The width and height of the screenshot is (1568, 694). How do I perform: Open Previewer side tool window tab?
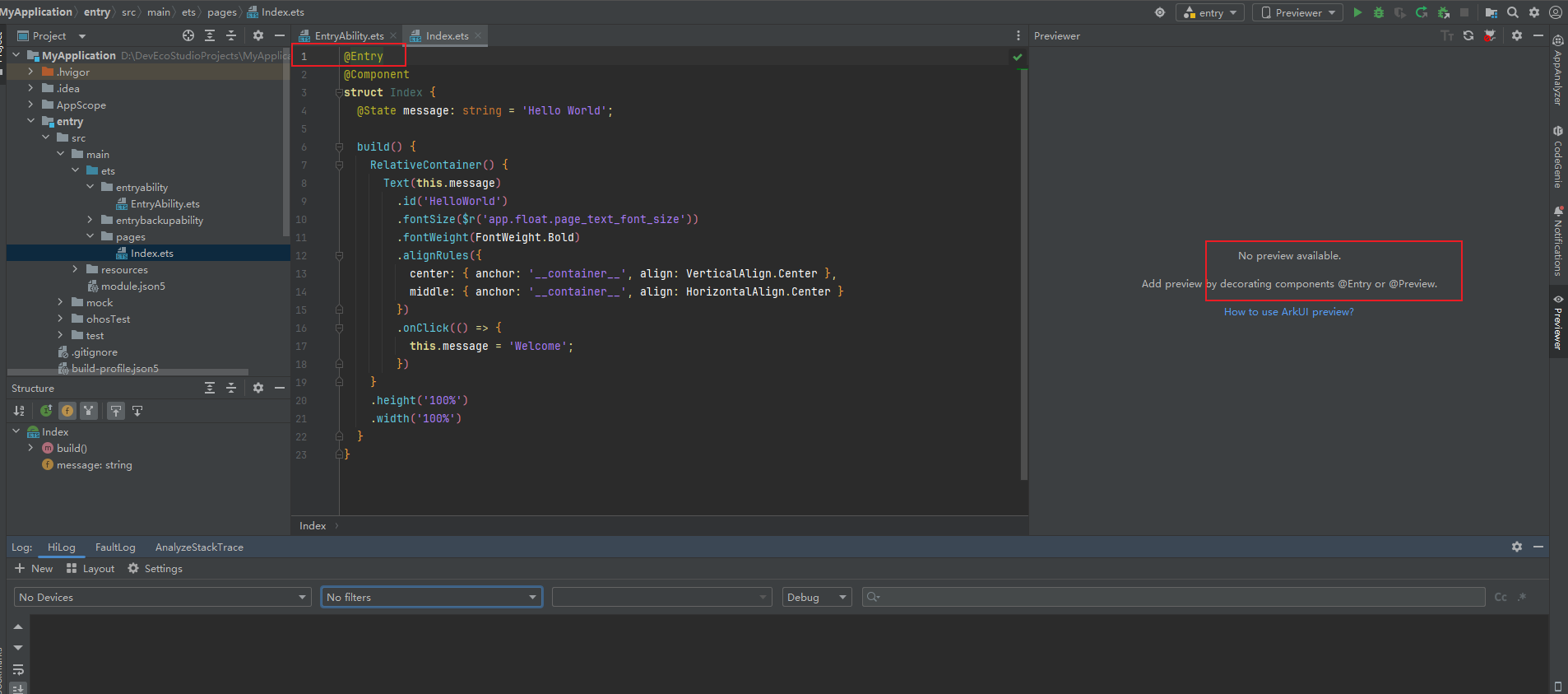1558,323
